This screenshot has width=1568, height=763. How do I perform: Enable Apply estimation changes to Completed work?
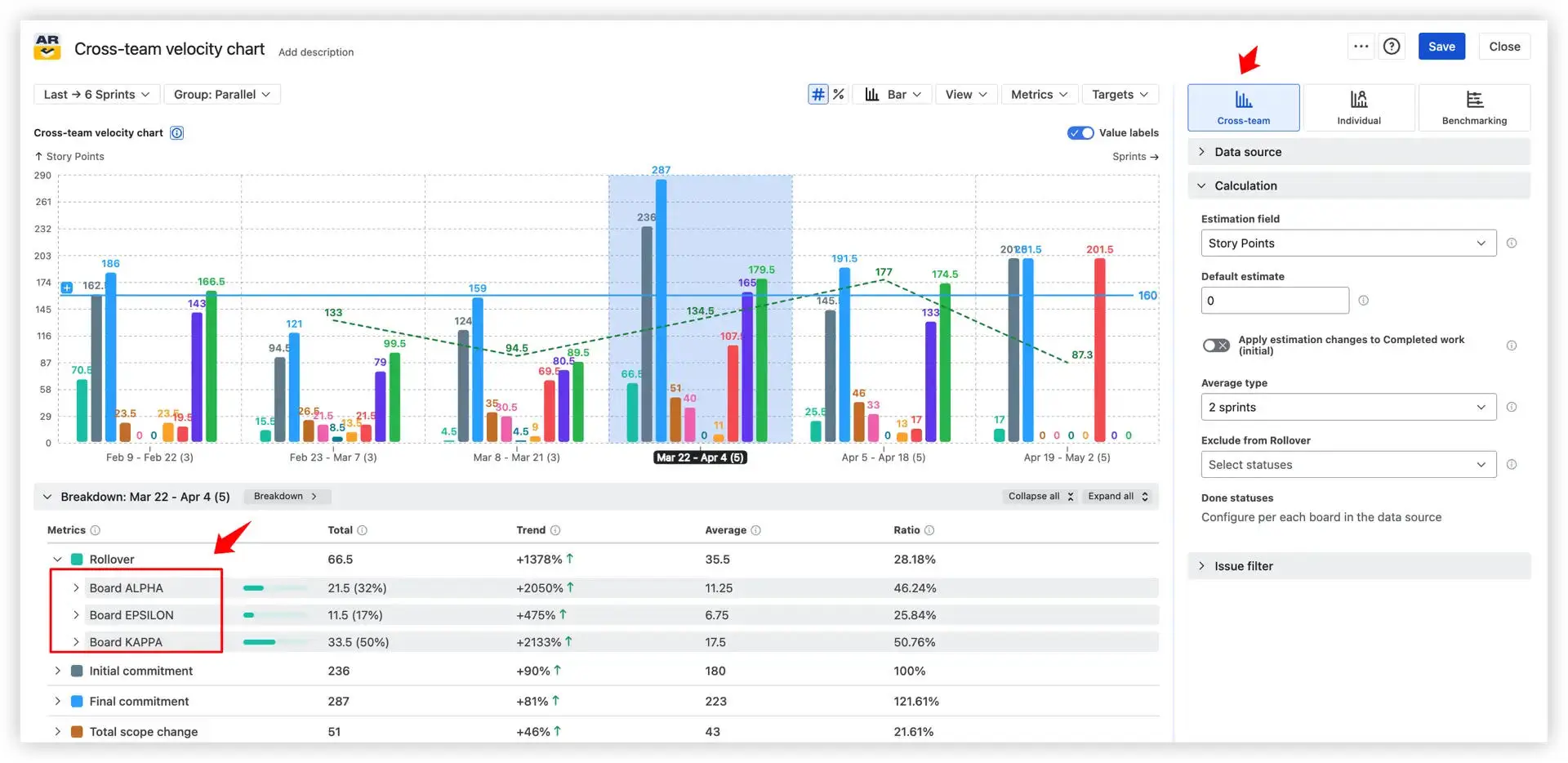pyautogui.click(x=1216, y=346)
